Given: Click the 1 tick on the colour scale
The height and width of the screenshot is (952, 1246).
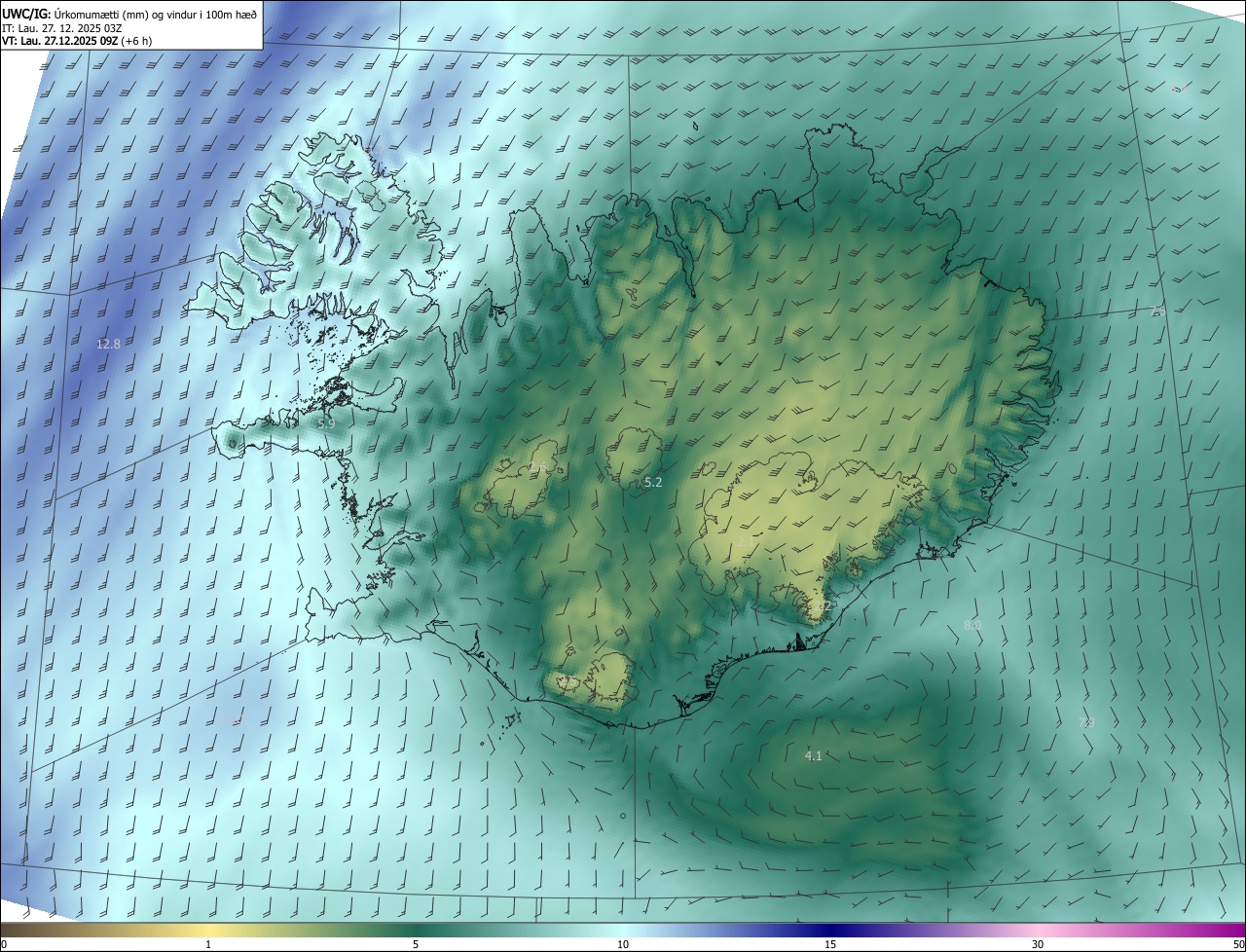Looking at the screenshot, I should coord(208,944).
